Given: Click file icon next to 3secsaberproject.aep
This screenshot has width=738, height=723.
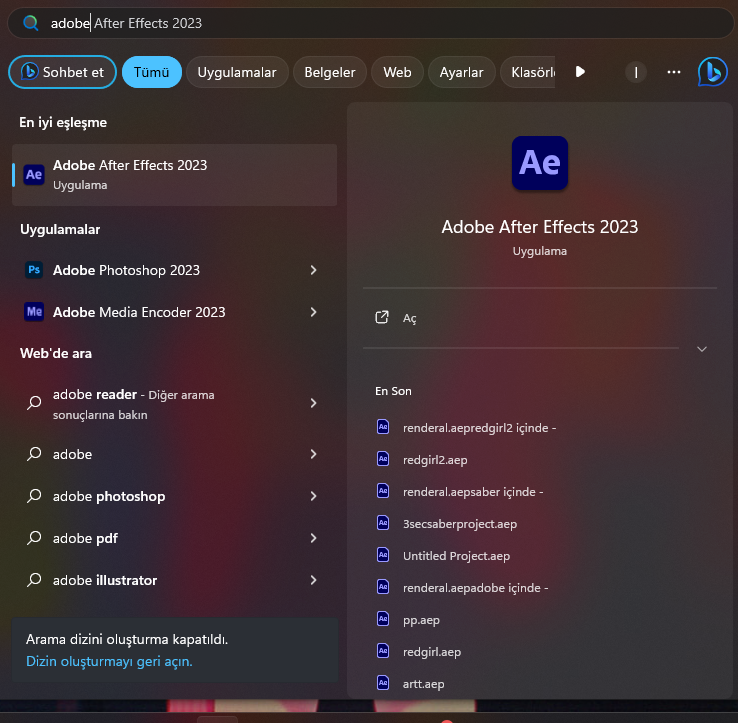Looking at the screenshot, I should (x=383, y=523).
